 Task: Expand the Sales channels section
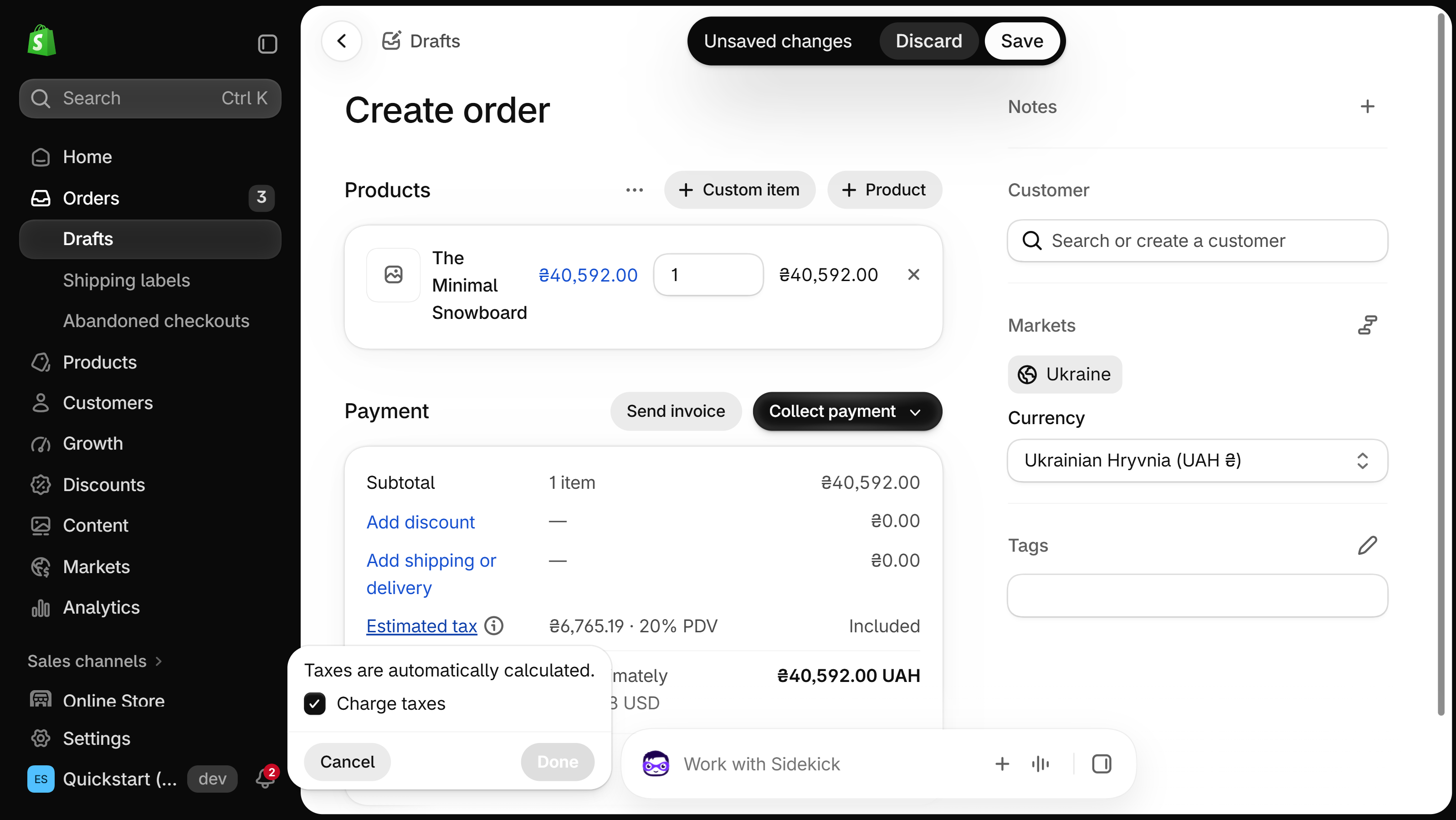[95, 661]
